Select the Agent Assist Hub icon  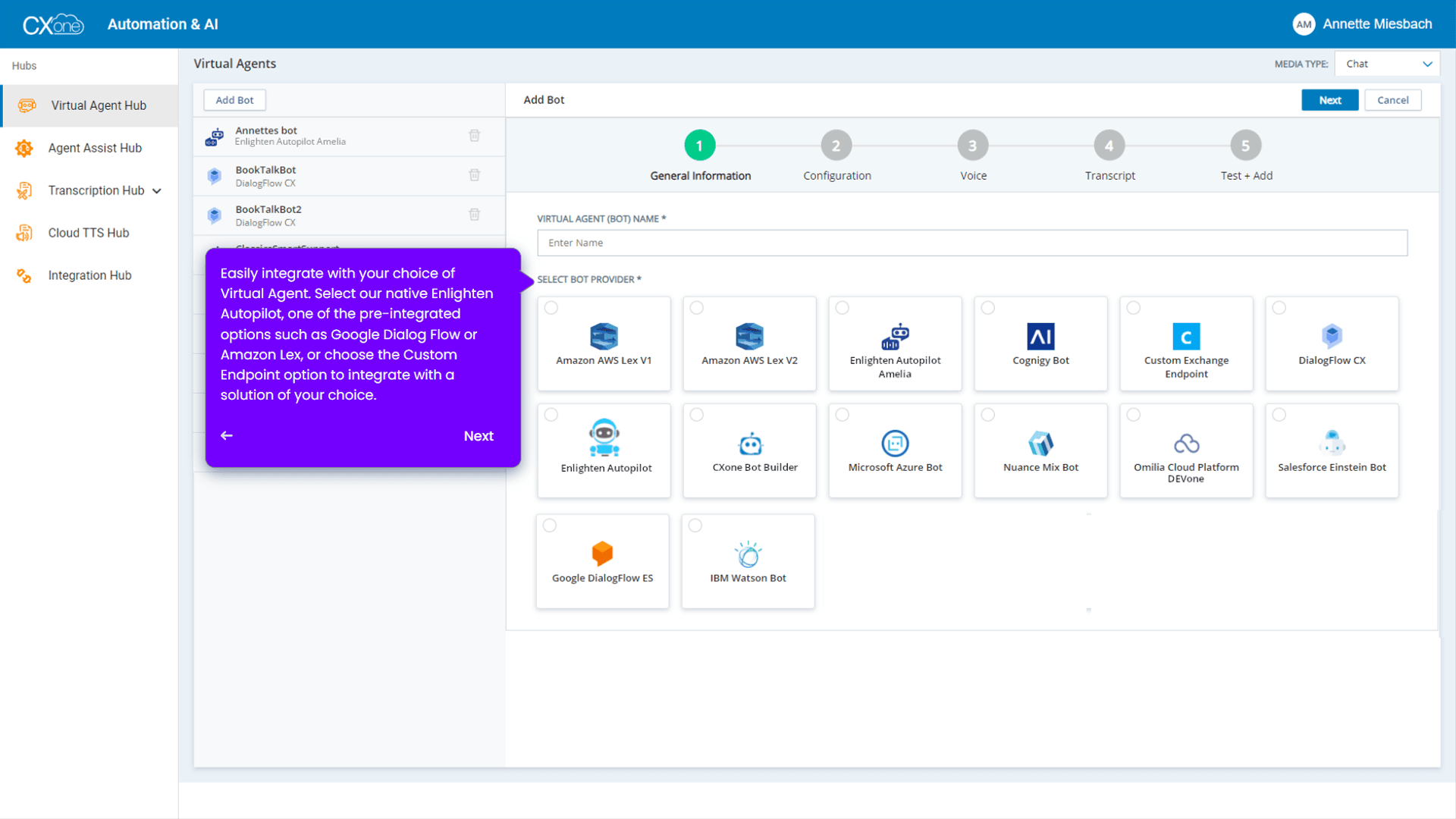coord(24,148)
